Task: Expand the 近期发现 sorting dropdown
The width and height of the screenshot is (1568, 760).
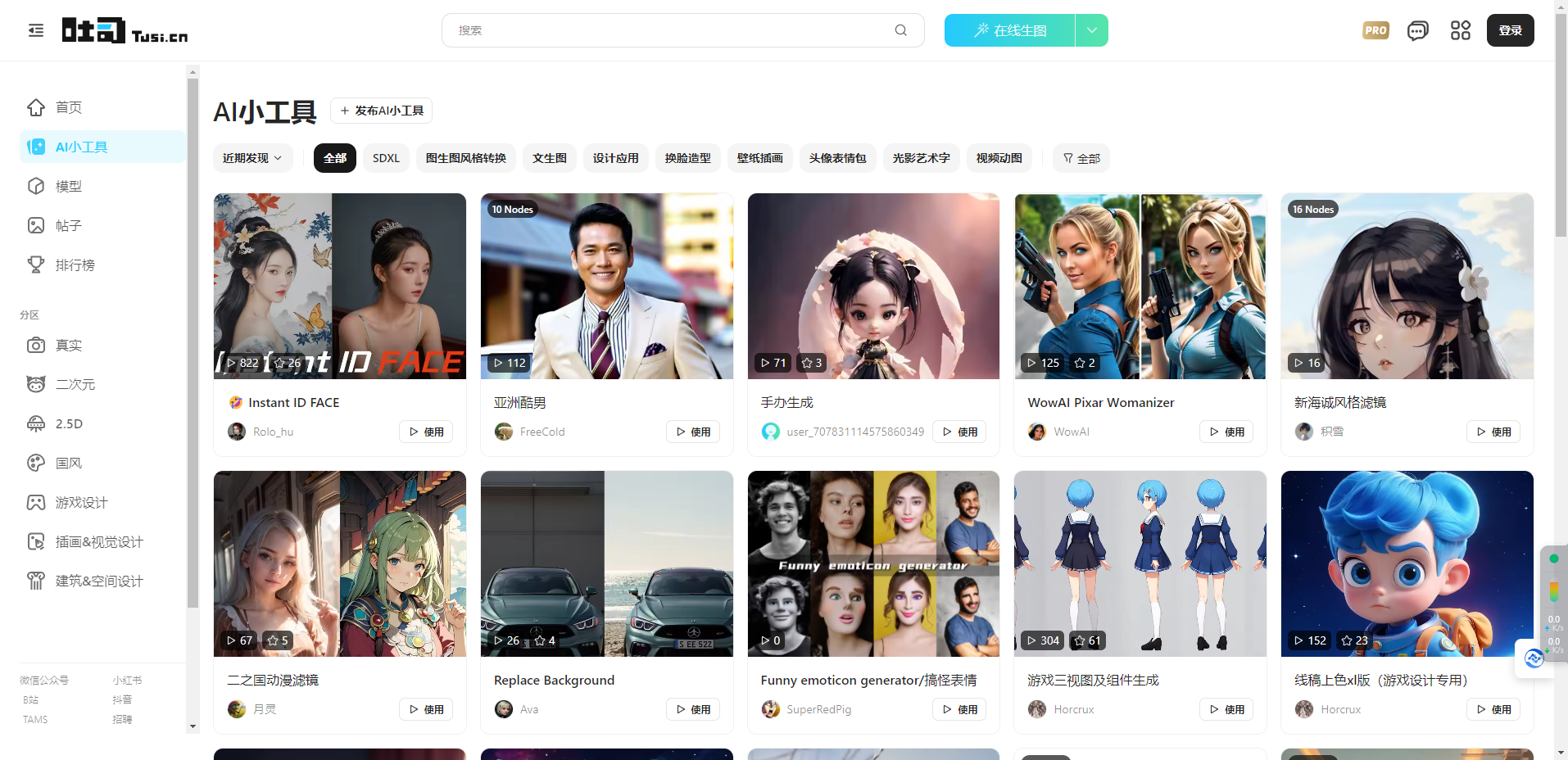Action: coord(252,158)
